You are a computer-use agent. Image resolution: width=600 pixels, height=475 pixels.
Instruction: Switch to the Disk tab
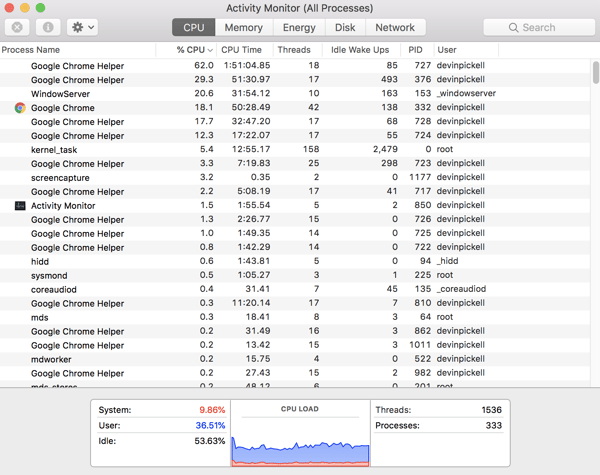click(x=345, y=28)
